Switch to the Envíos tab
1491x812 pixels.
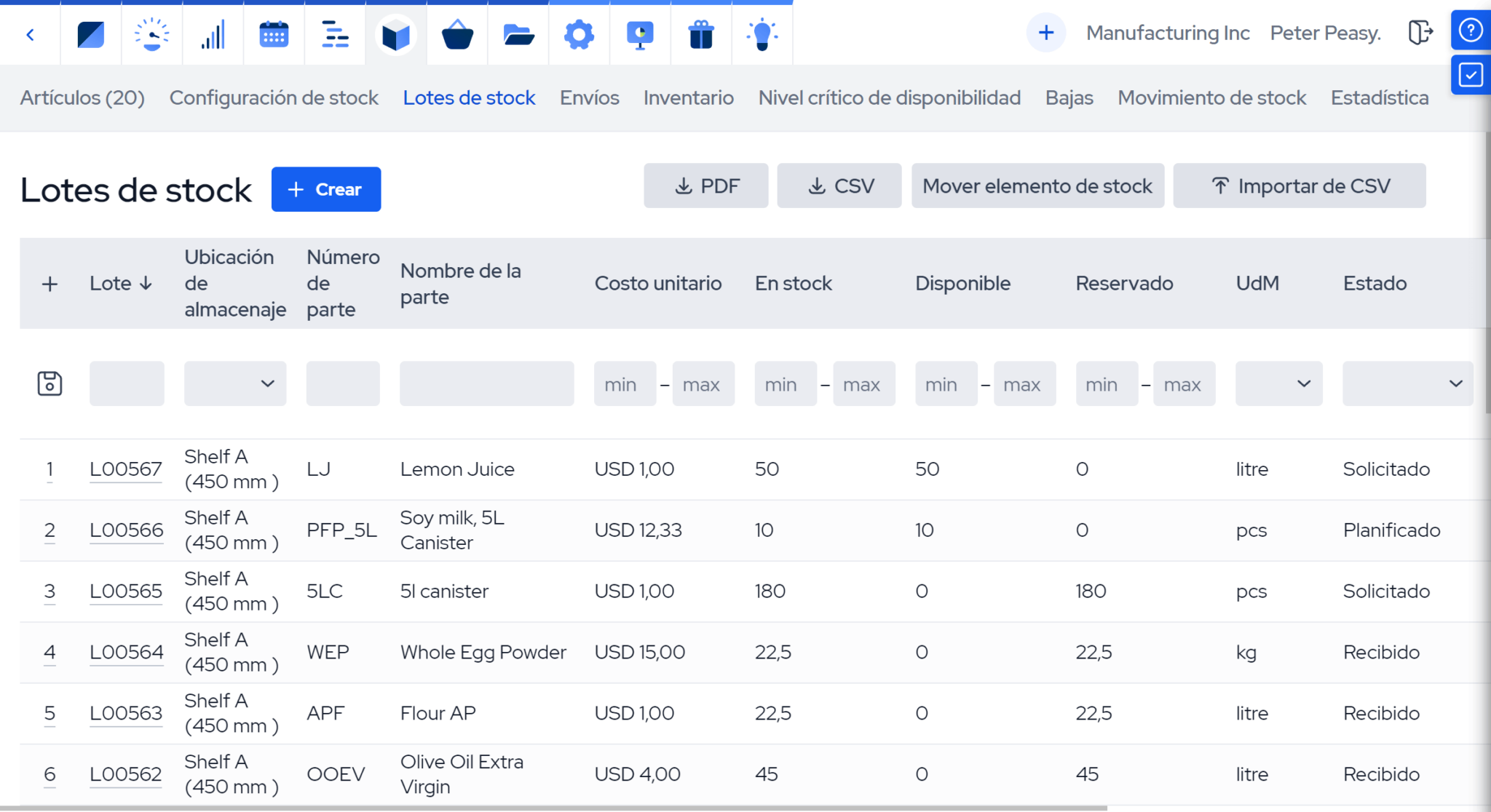[x=588, y=97]
